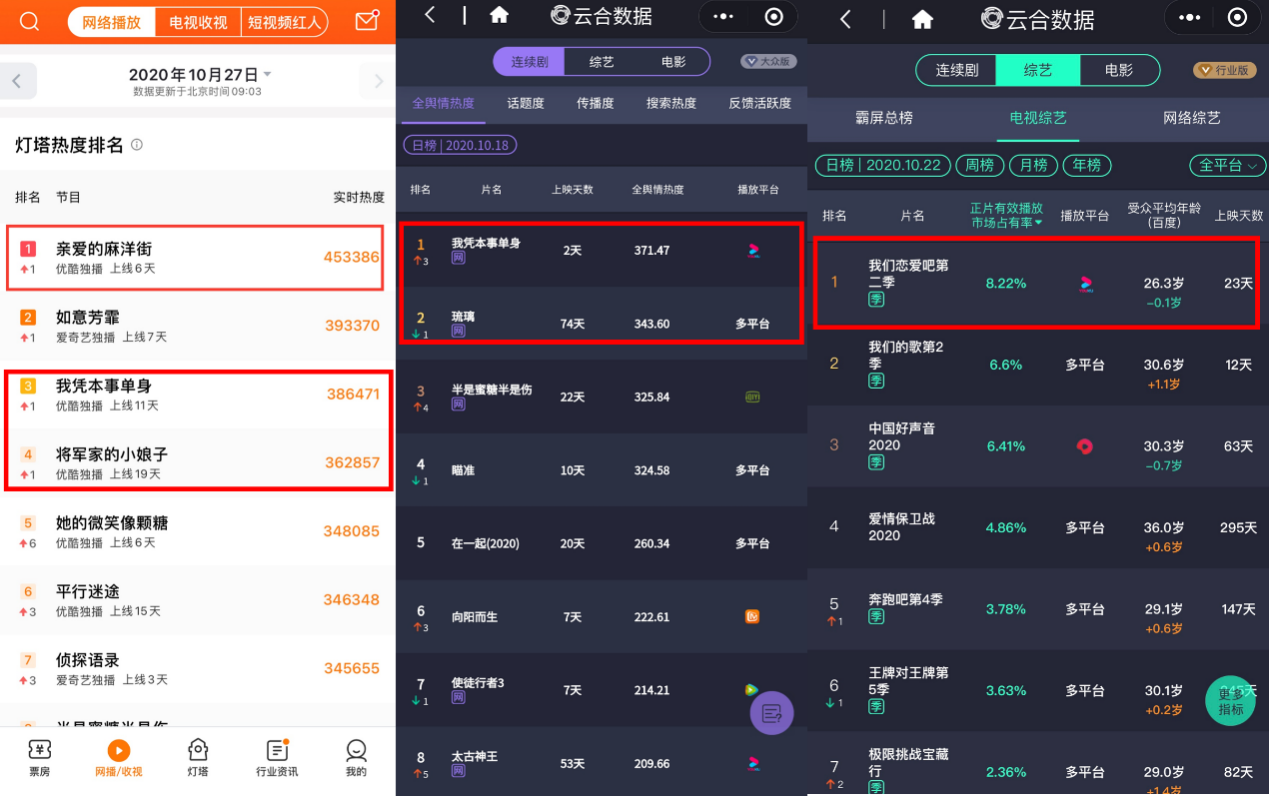The image size is (1269, 796).
Task: Go to the previous day arrow
Action: 18,81
